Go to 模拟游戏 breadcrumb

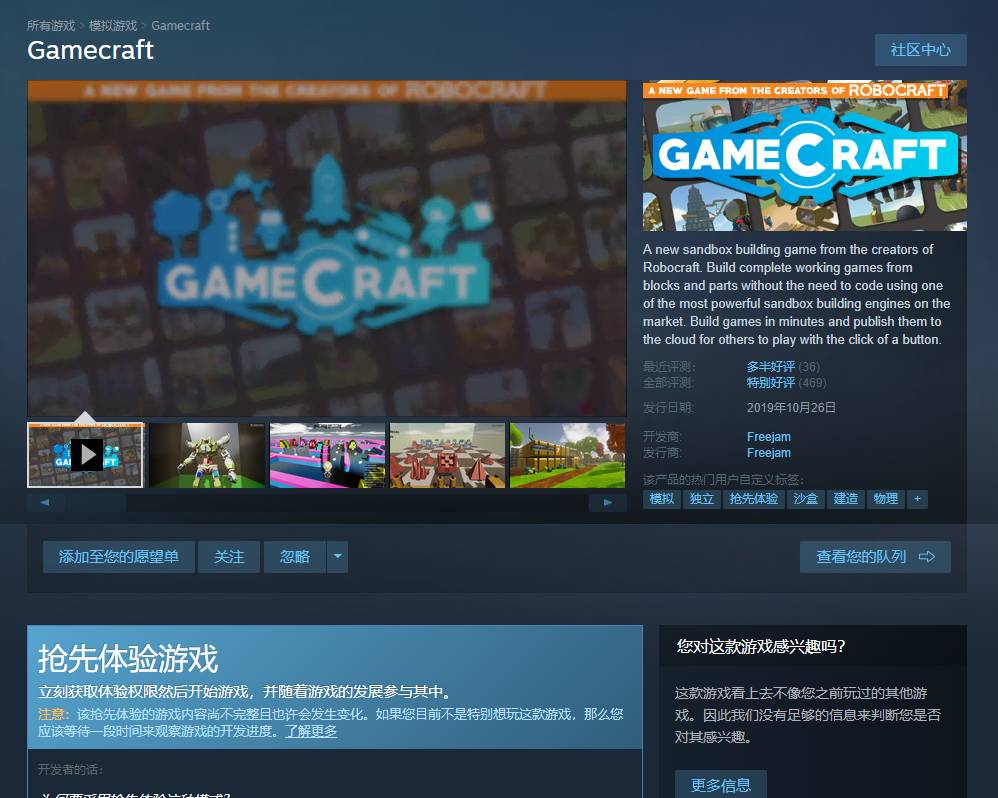(x=113, y=25)
